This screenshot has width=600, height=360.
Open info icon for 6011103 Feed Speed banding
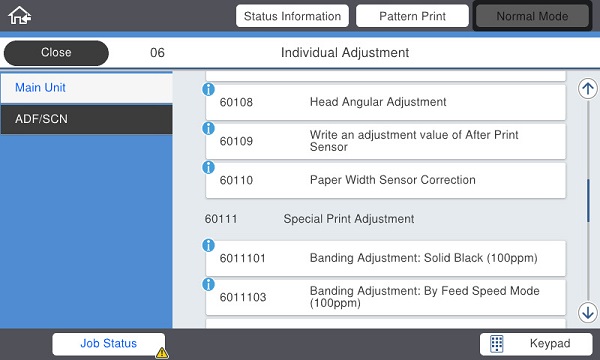pos(208,284)
